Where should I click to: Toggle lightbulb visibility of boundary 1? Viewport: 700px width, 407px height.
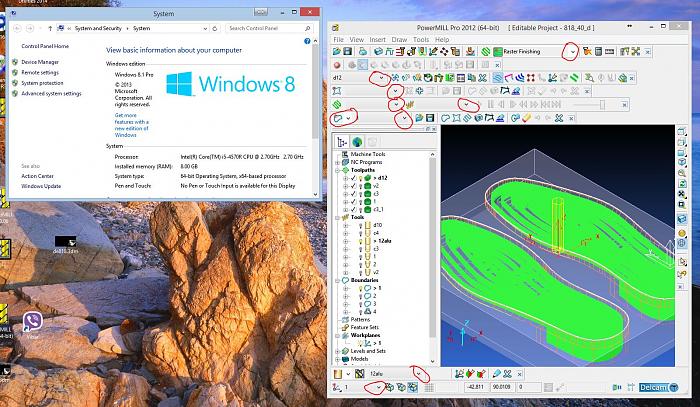pos(360,288)
